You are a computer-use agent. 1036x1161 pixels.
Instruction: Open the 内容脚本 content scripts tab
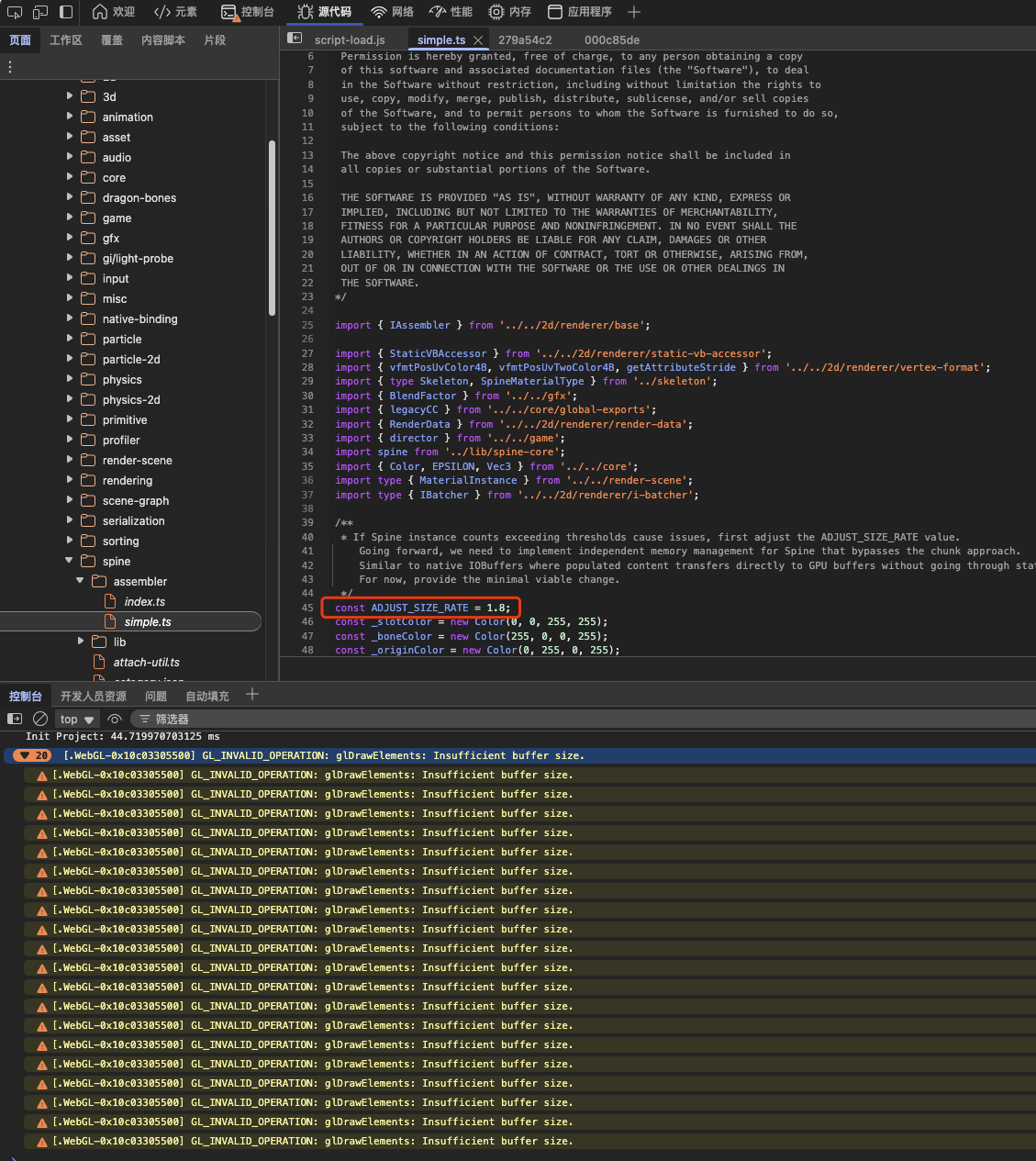click(x=163, y=40)
